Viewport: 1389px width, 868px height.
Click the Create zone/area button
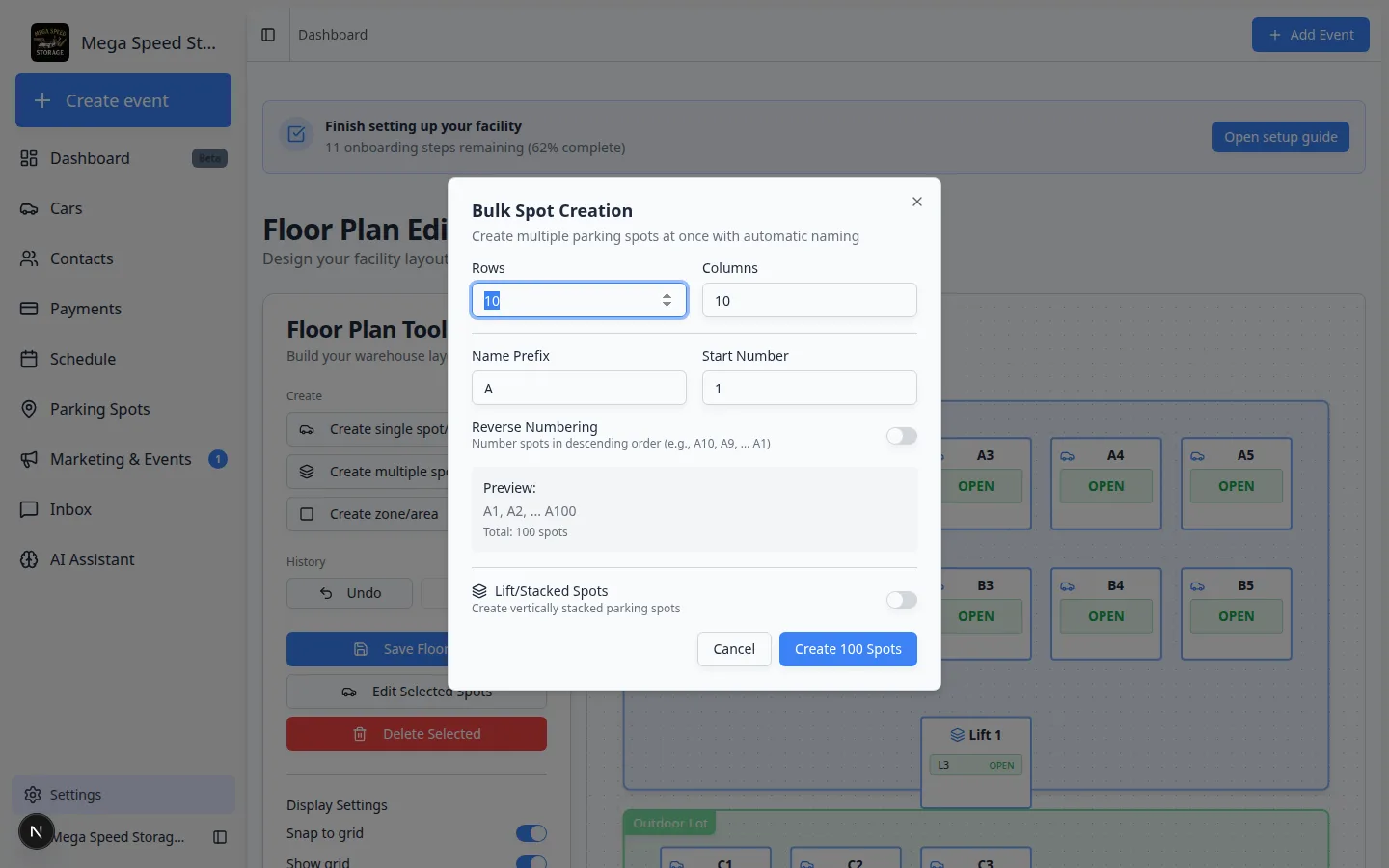(368, 514)
